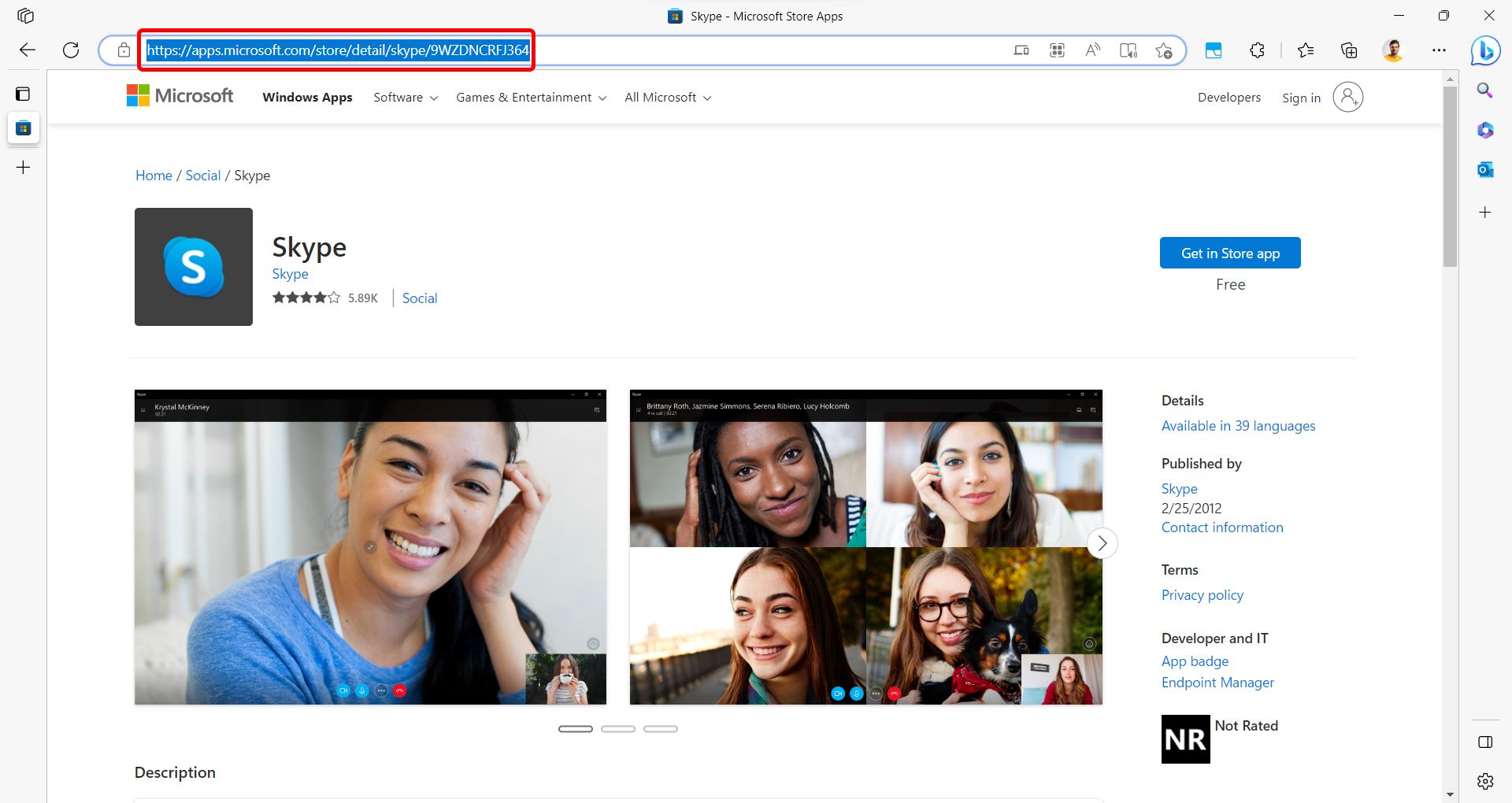The width and height of the screenshot is (1512, 803).
Task: Click Get in Store app button
Action: pos(1230,253)
